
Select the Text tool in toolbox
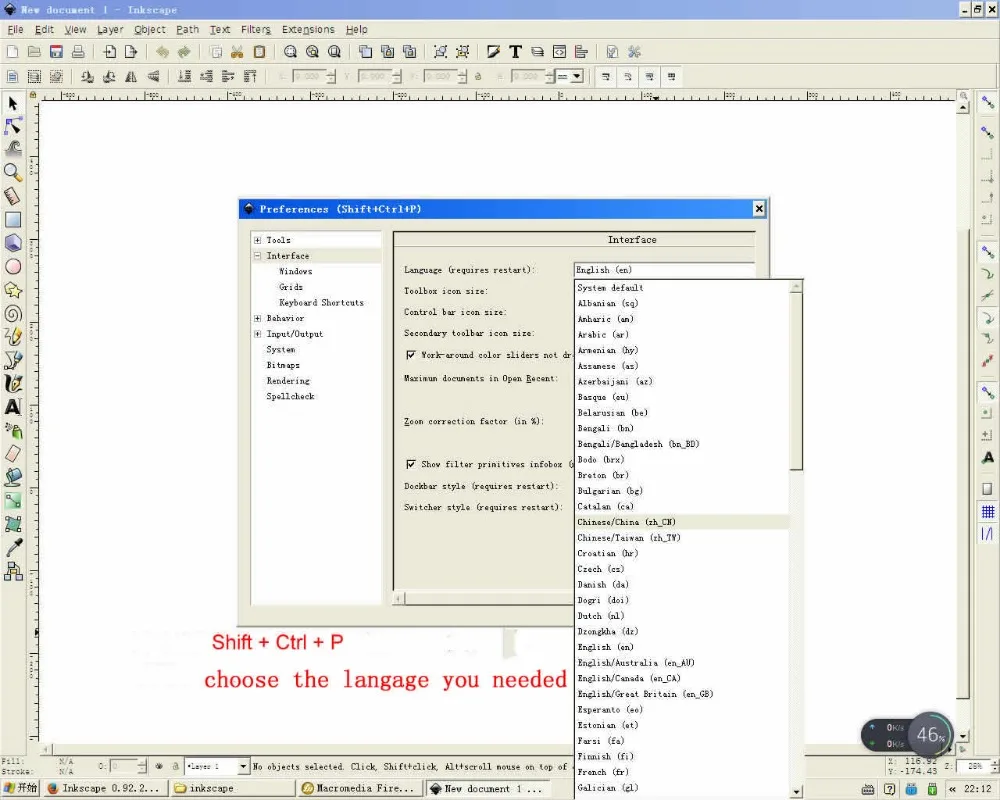[13, 407]
